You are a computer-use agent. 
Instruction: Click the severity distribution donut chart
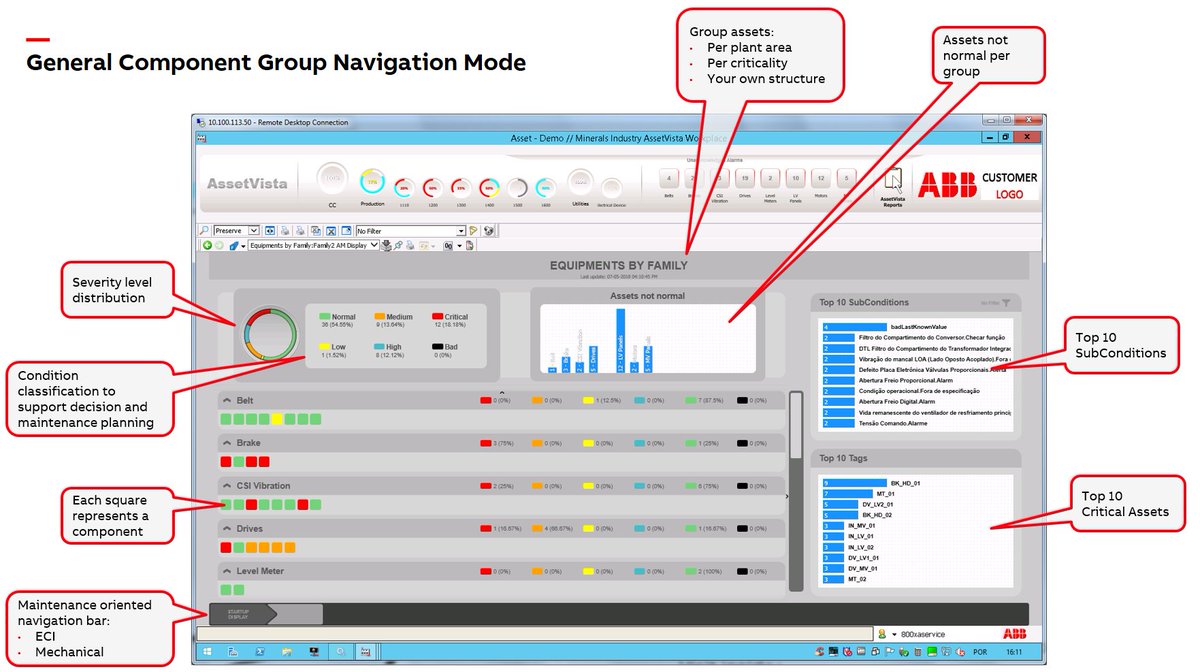click(x=272, y=333)
